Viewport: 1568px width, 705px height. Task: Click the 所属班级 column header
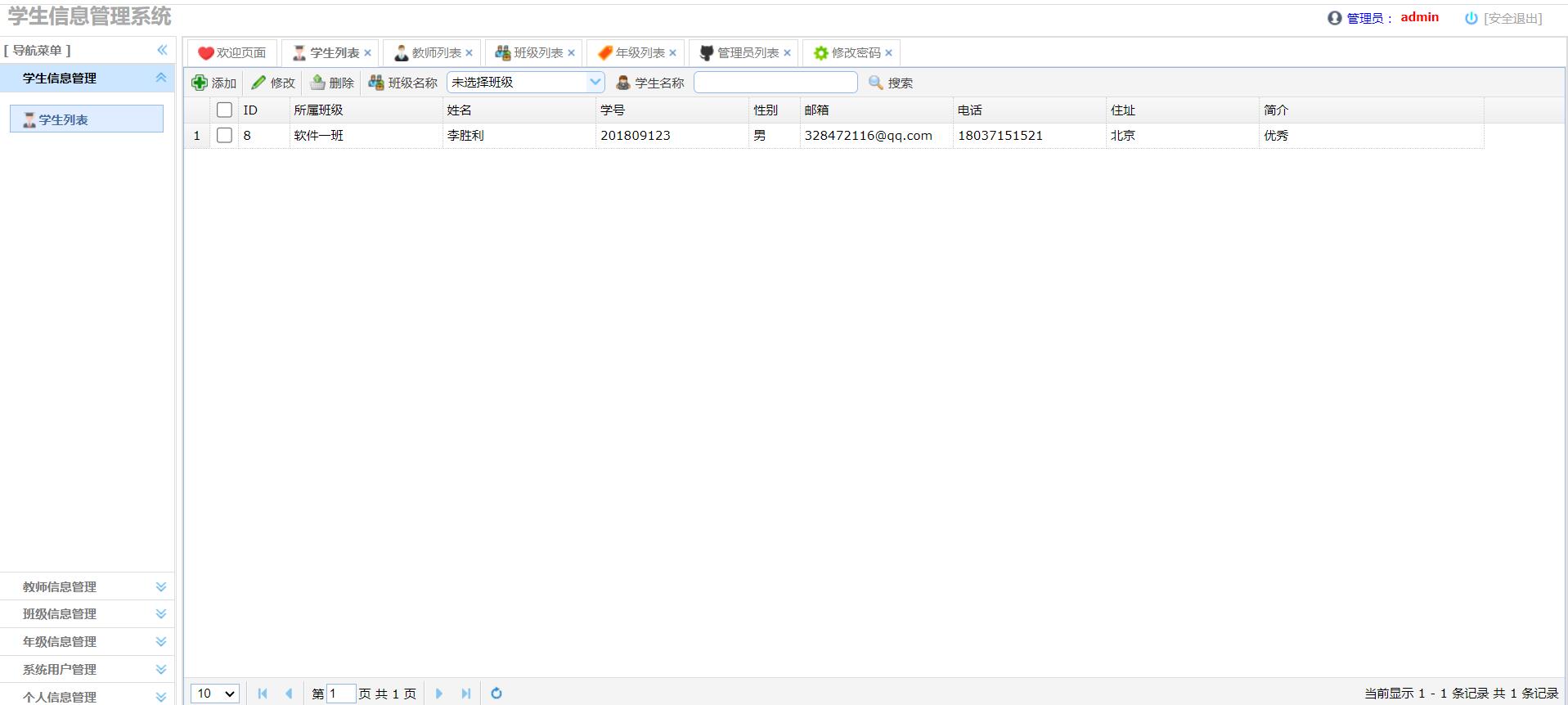coord(366,110)
